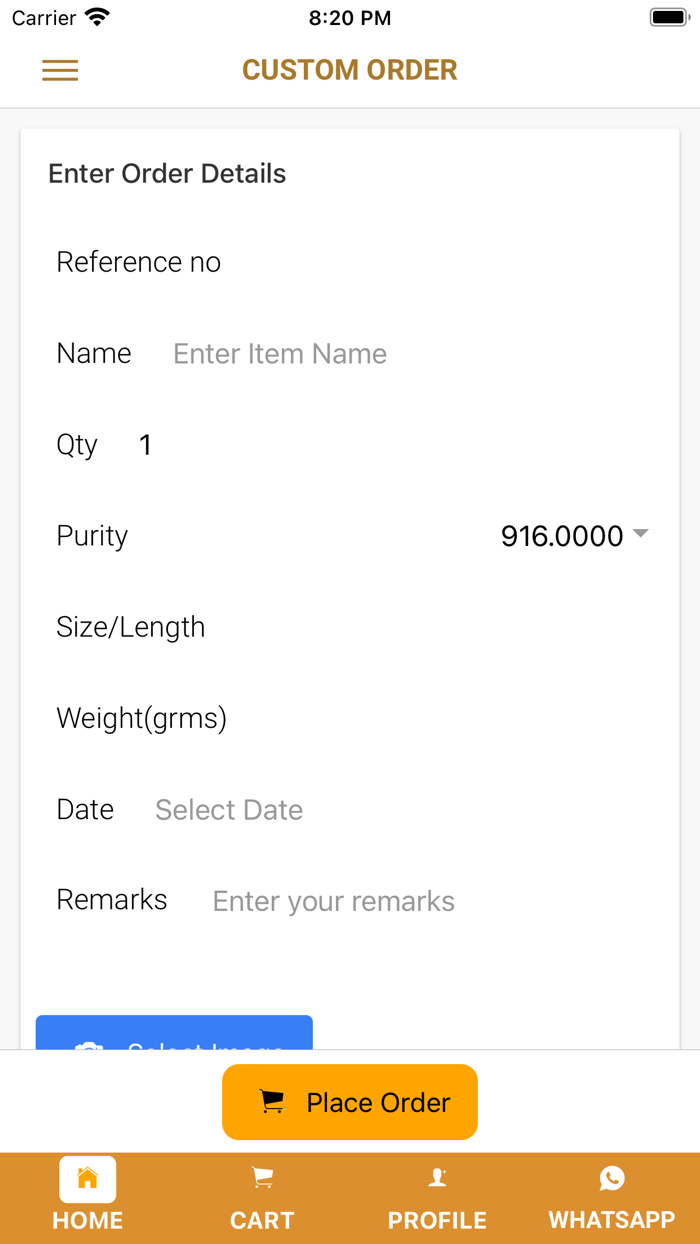Screen dimensions: 700x1244
Task: Click the Enter Item Name field
Action: click(400, 354)
